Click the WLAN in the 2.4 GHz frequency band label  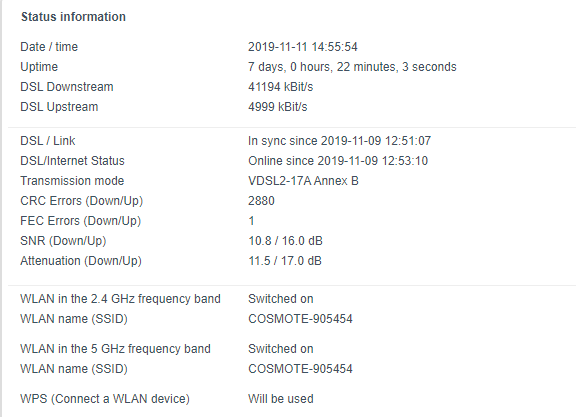pyautogui.click(x=120, y=298)
